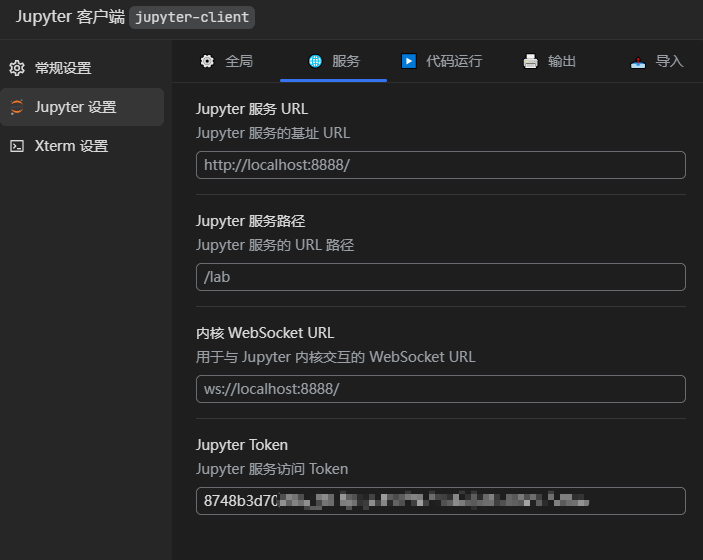
Task: Focus the Jupyter Token input field
Action: click(441, 501)
